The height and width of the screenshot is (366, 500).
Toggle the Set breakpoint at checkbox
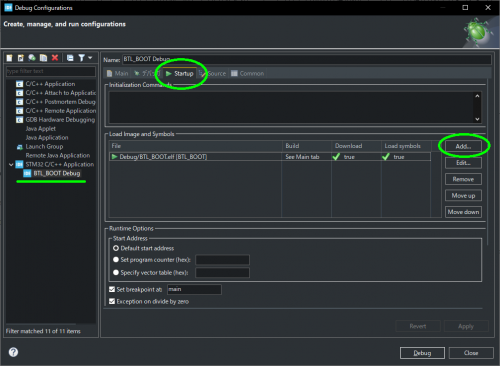tap(112, 289)
